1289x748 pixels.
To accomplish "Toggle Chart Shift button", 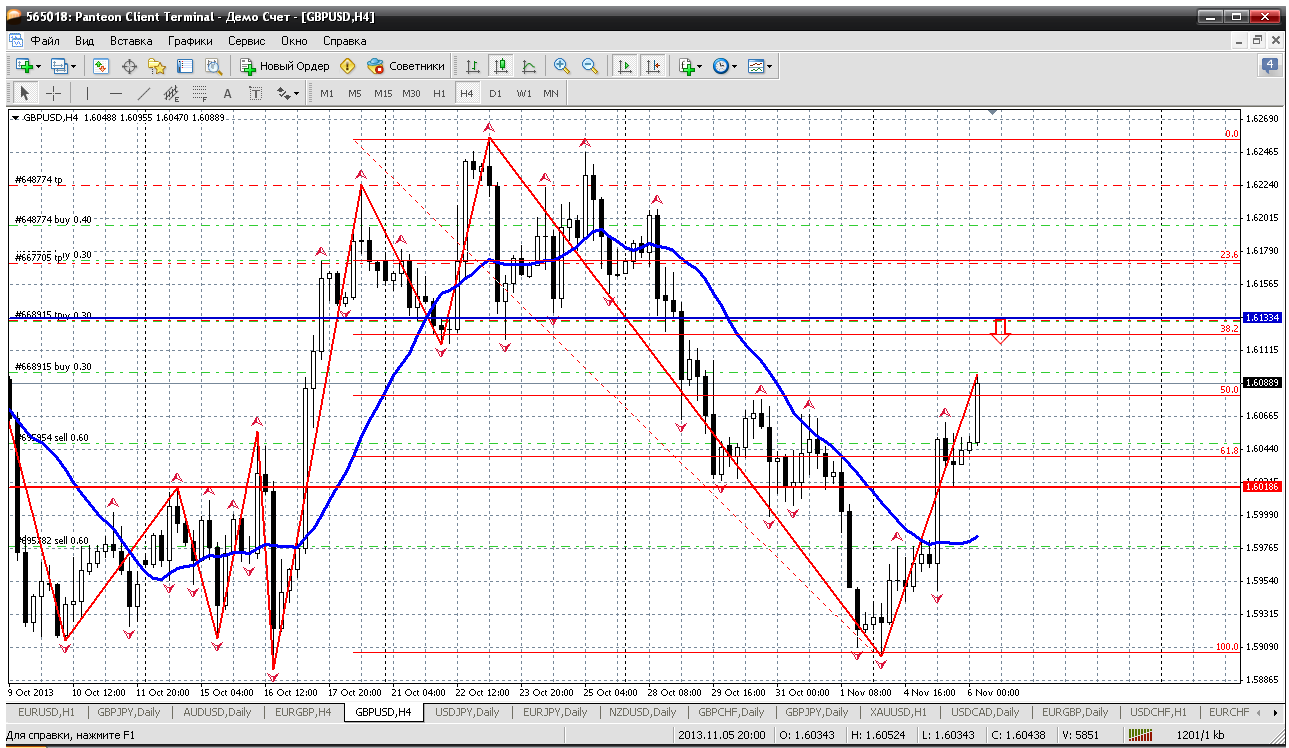I will tap(653, 66).
